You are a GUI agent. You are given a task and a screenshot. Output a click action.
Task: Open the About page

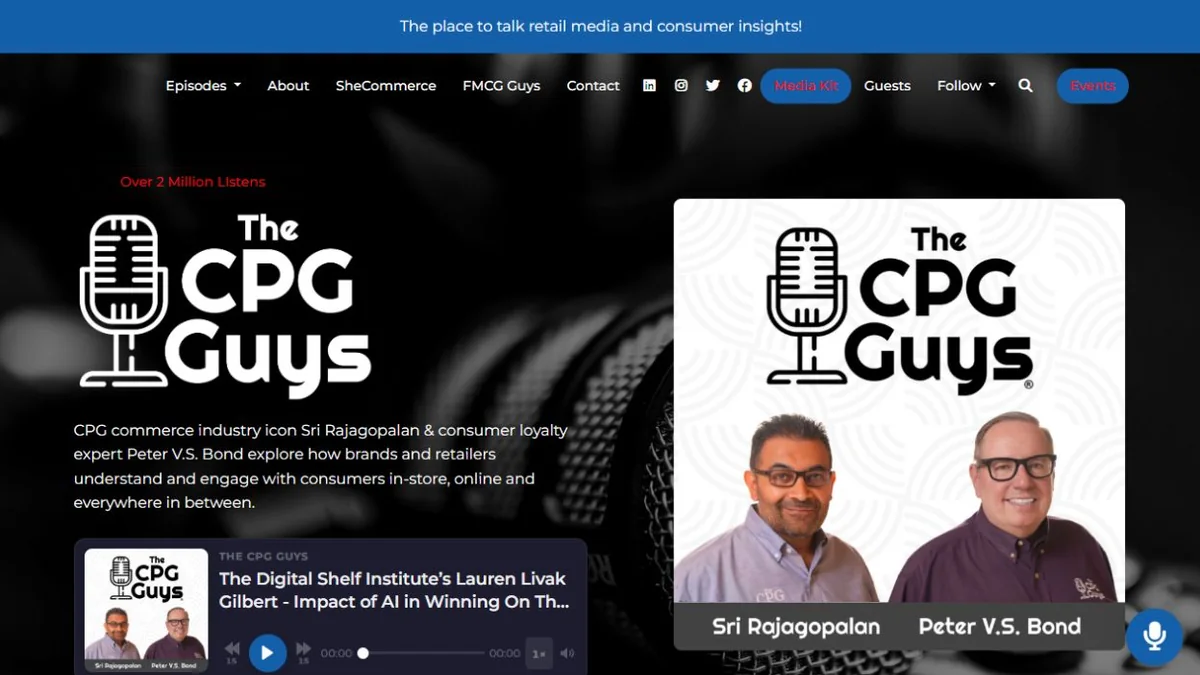click(x=288, y=86)
